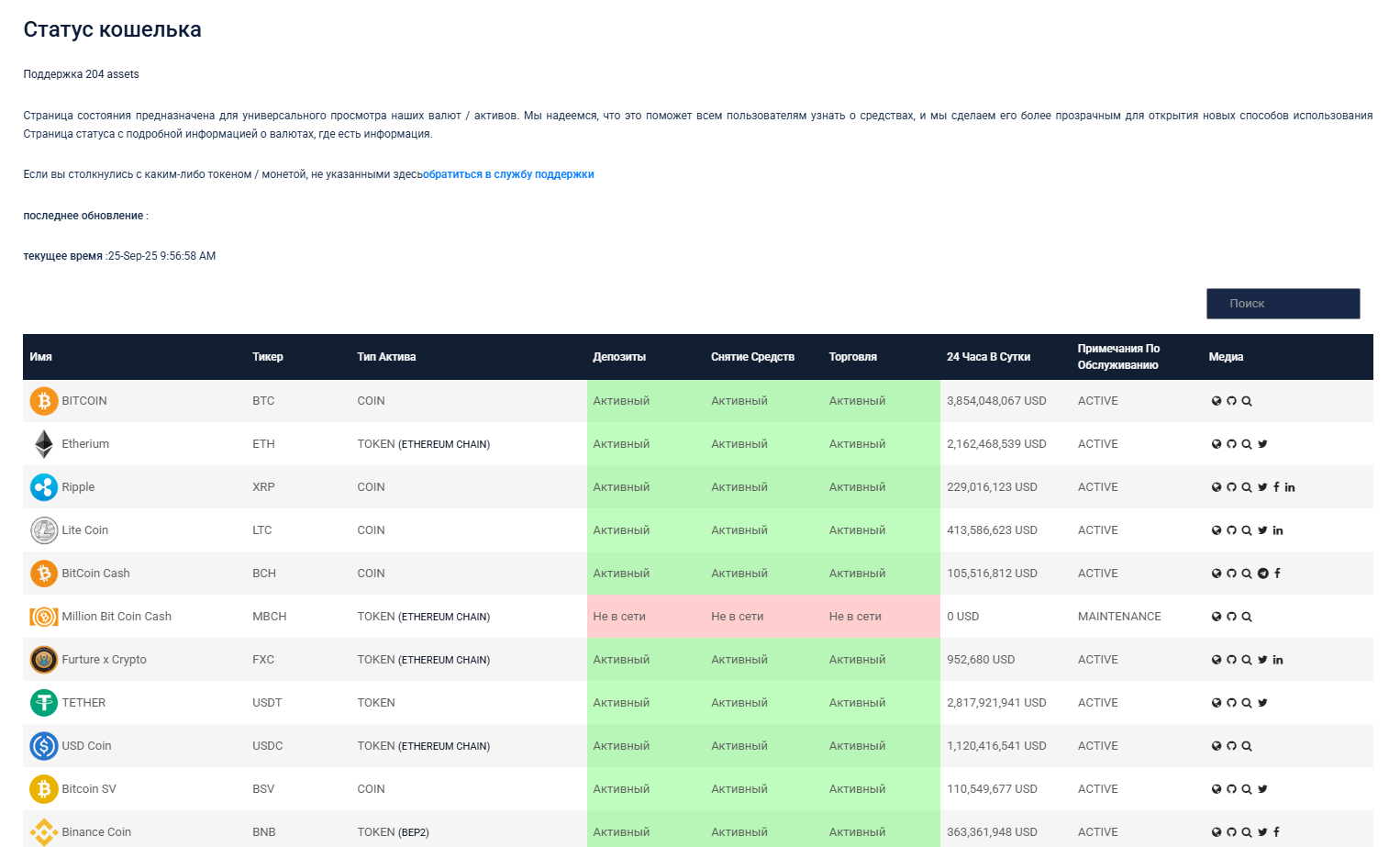1400x847 pixels.
Task: Click the Bitcoin orange logo icon
Action: coord(43,401)
